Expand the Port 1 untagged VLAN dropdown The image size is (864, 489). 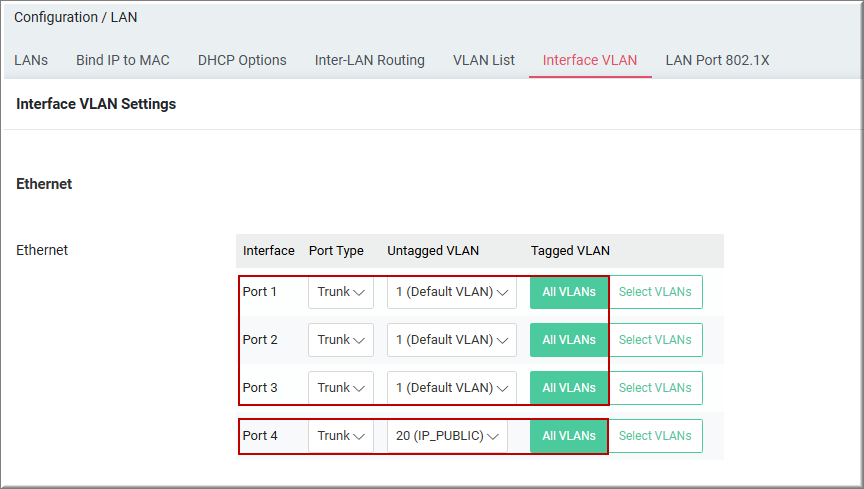click(x=451, y=292)
